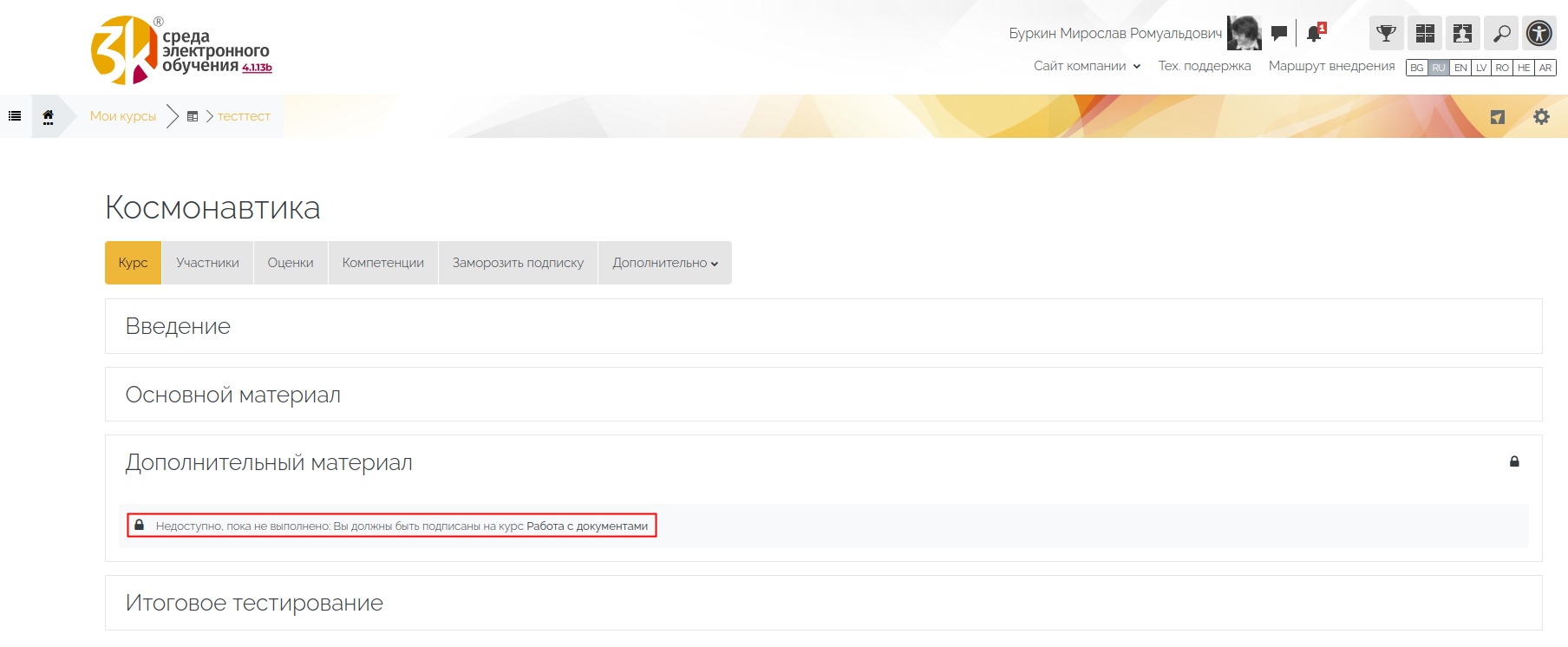Screen dimensions: 1568x647
Task: Open accessibility options icon
Action: [x=1539, y=34]
